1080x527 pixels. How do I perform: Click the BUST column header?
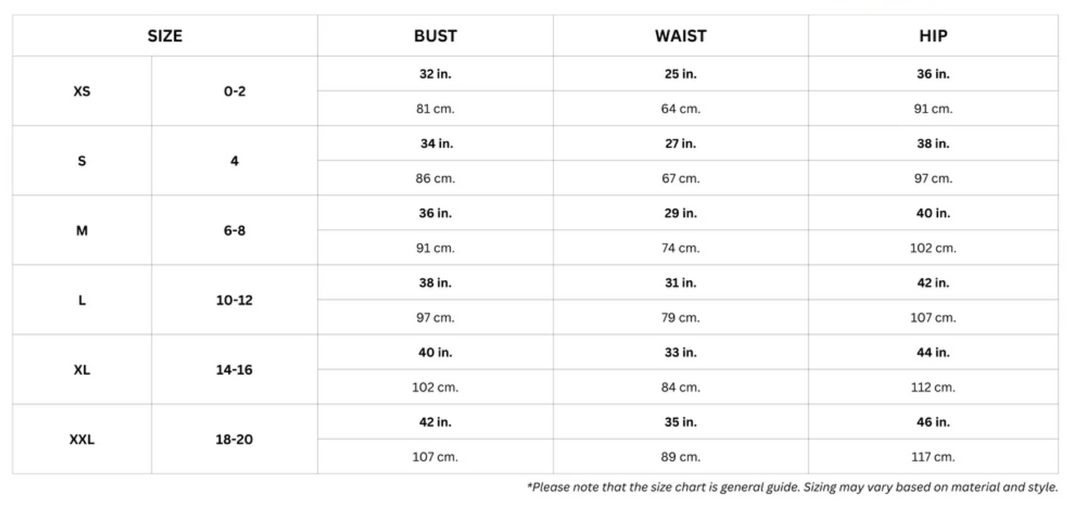click(435, 36)
